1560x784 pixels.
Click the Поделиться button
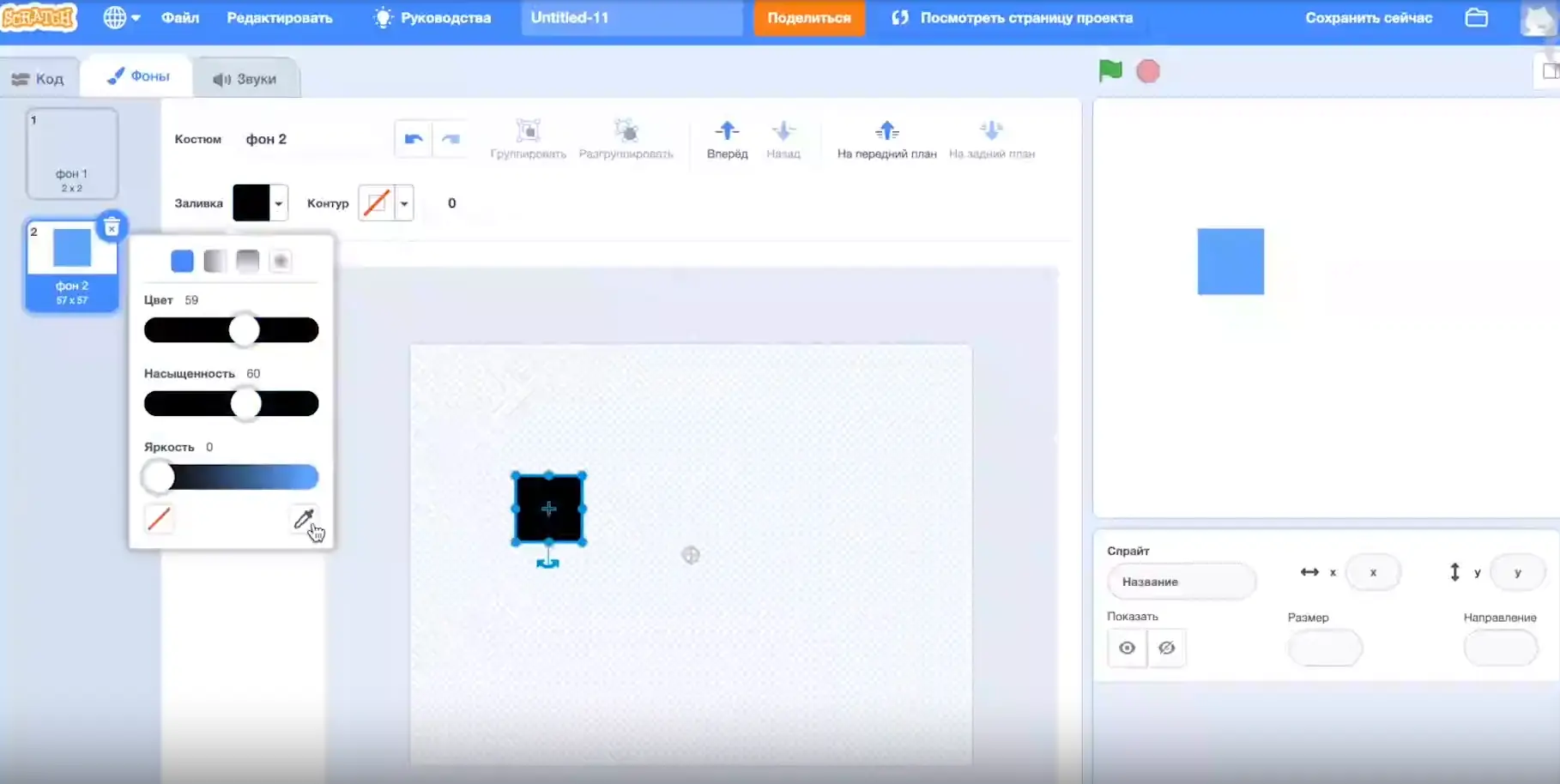point(809,17)
